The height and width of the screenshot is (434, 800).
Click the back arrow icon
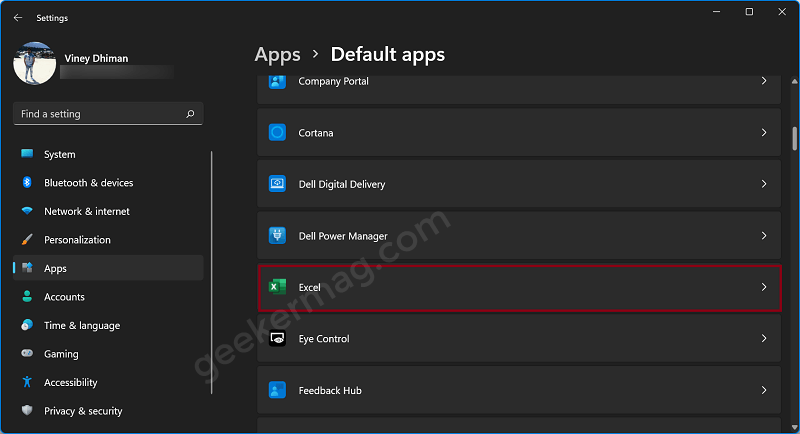point(18,18)
